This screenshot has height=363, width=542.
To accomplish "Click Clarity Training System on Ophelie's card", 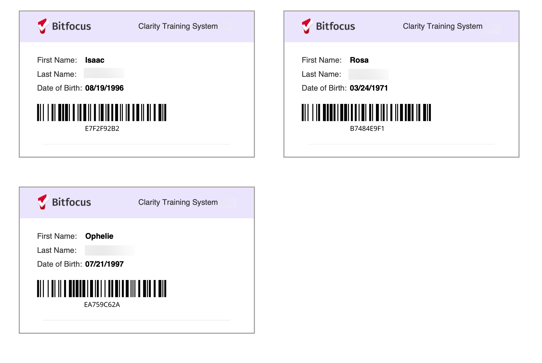I will click(178, 202).
